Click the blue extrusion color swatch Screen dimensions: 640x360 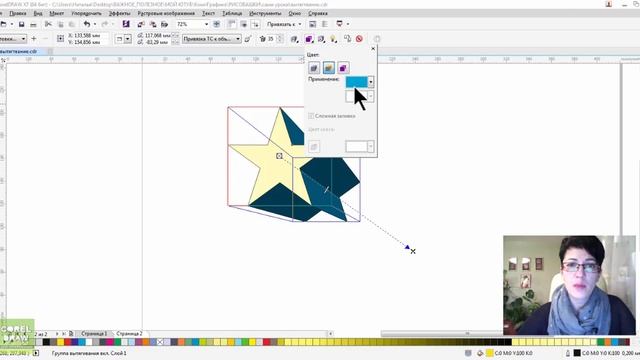(x=356, y=82)
